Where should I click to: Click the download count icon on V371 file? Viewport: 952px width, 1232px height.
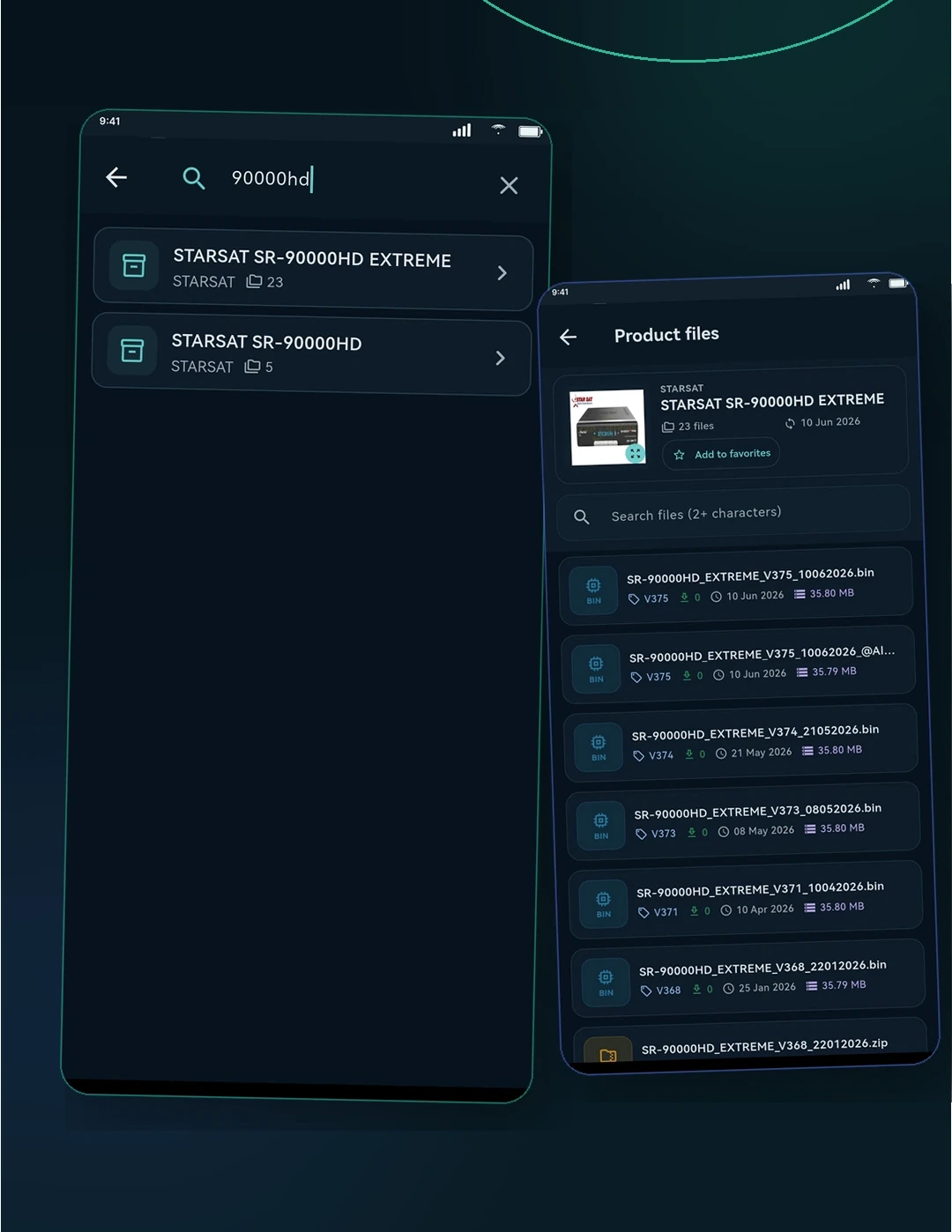[x=695, y=910]
